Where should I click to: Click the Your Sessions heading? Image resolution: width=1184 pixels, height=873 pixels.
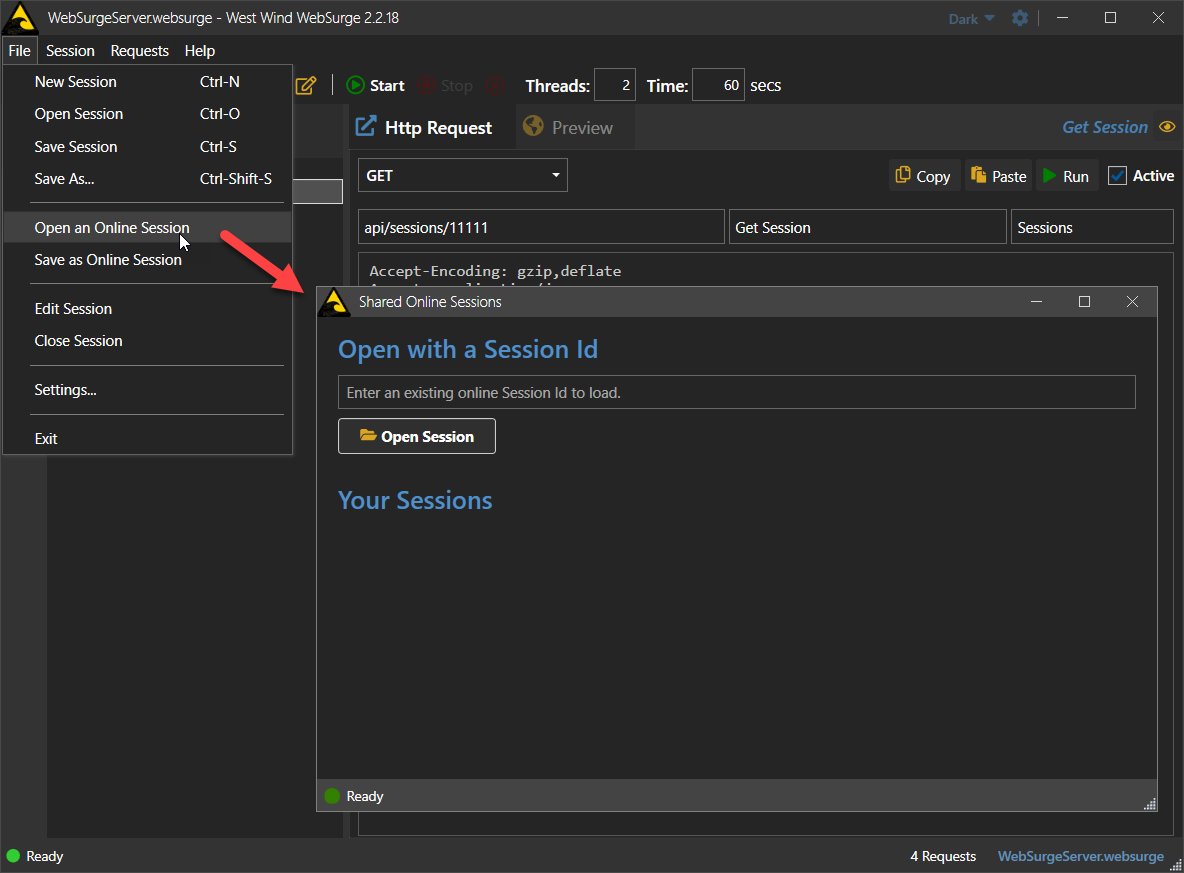(415, 500)
